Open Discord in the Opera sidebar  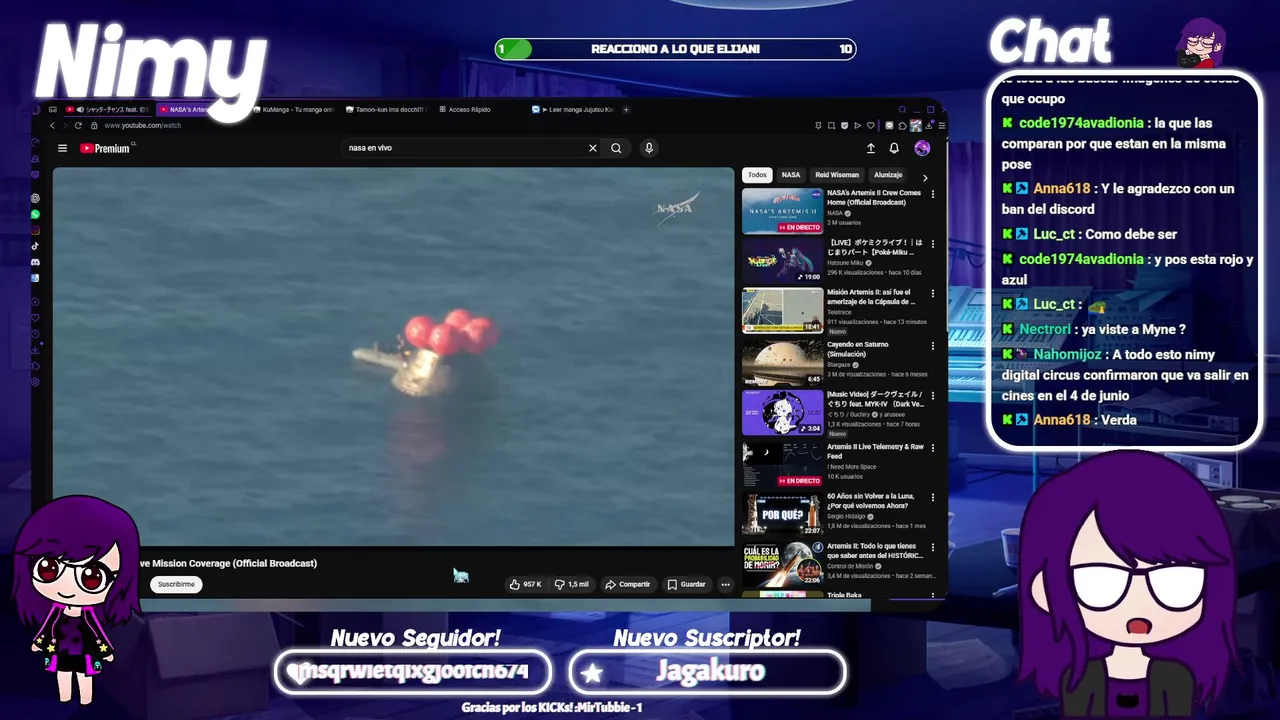[35, 262]
